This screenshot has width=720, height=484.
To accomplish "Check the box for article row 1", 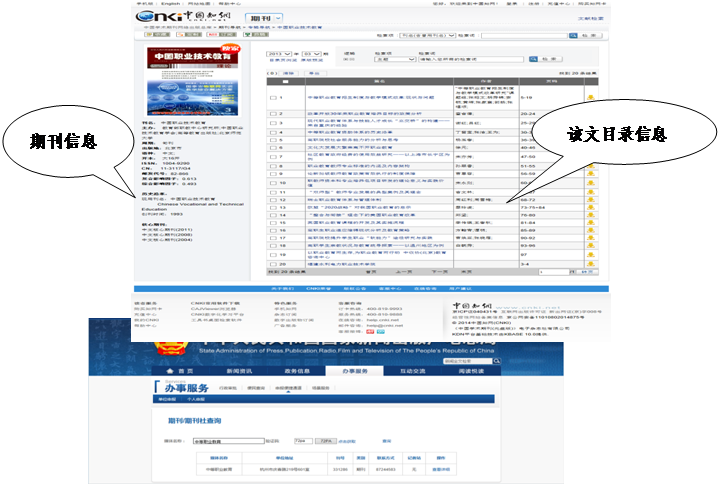I will point(273,97).
